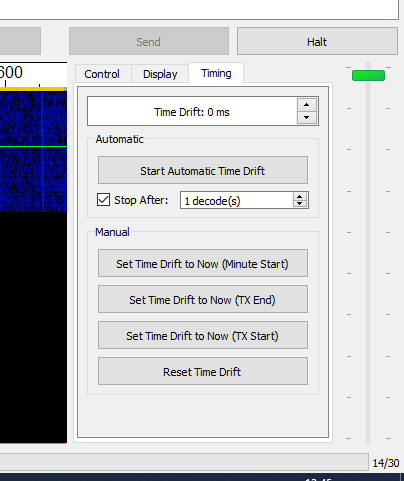Image resolution: width=404 pixels, height=481 pixels.
Task: Click the Halt button
Action: pyautogui.click(x=317, y=42)
